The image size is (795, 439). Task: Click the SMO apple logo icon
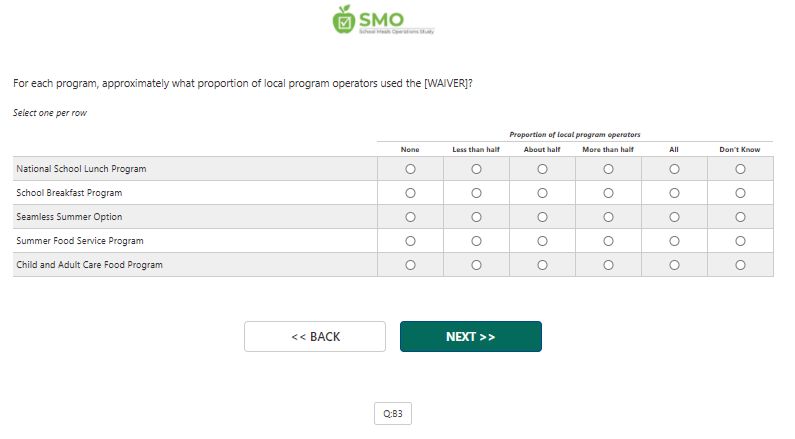tap(344, 19)
